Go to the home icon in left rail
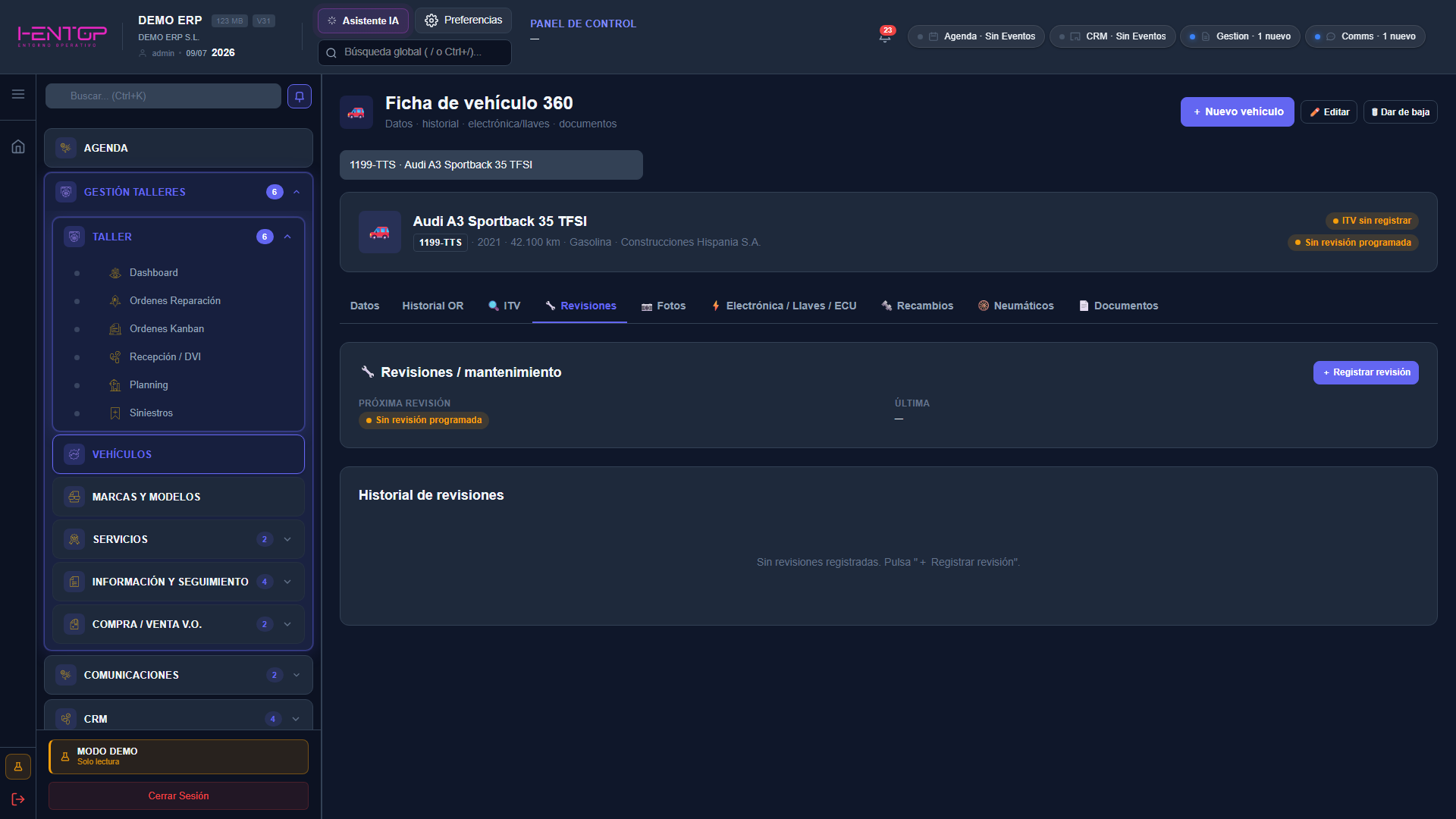1456x819 pixels. coord(18,146)
